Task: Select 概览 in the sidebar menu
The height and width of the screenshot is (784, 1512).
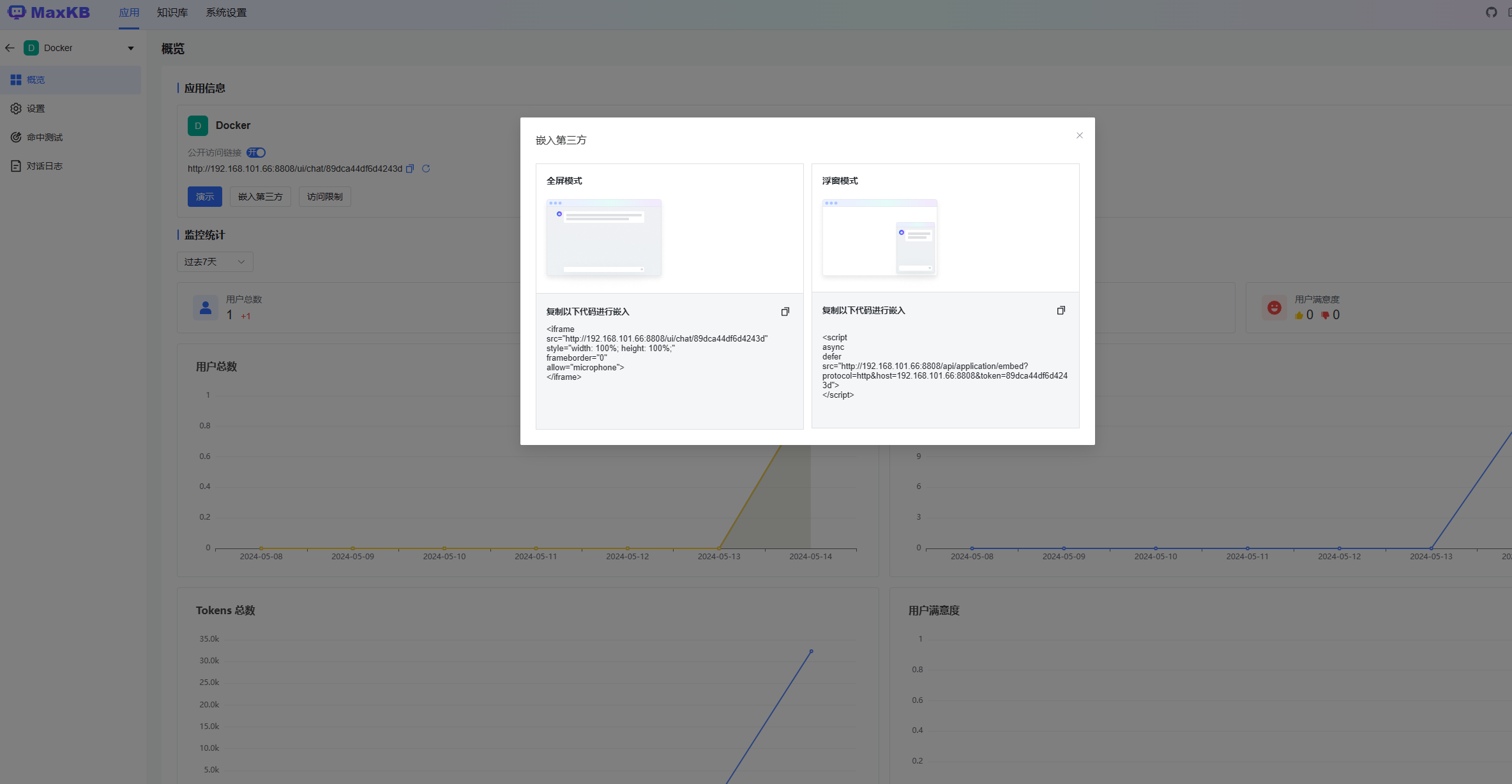Action: [70, 80]
